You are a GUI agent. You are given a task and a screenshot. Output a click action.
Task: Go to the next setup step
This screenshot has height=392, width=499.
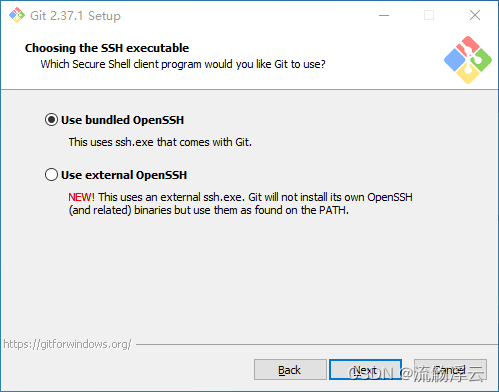(x=365, y=370)
